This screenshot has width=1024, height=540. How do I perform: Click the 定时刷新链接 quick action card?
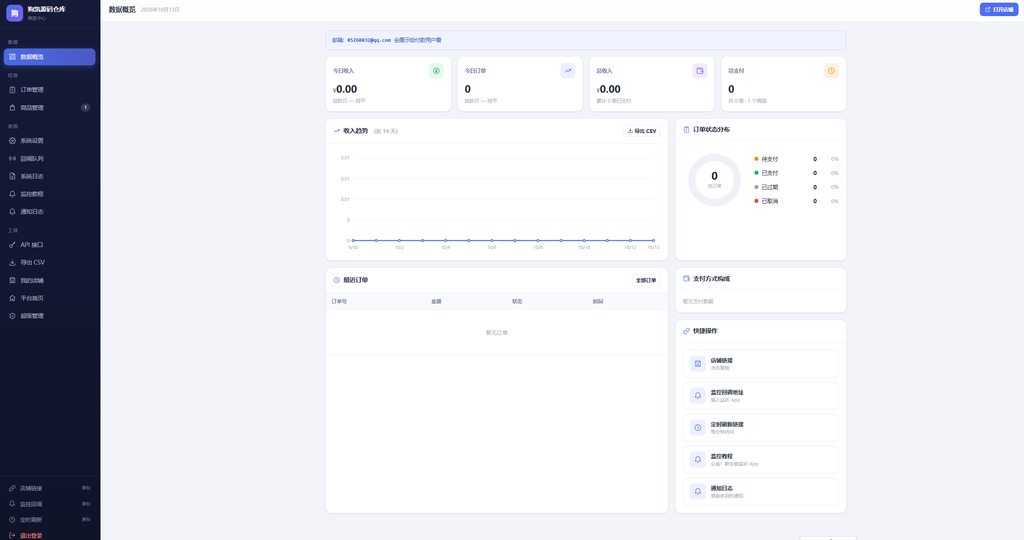761,428
